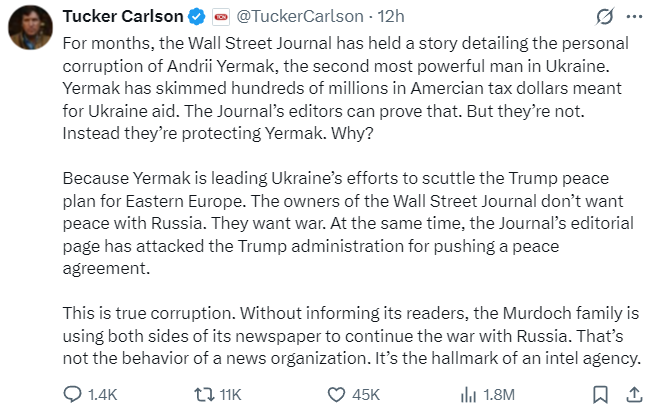Image resolution: width=656 pixels, height=409 pixels.
Task: Click the reply speech bubble icon
Action: [73, 394]
